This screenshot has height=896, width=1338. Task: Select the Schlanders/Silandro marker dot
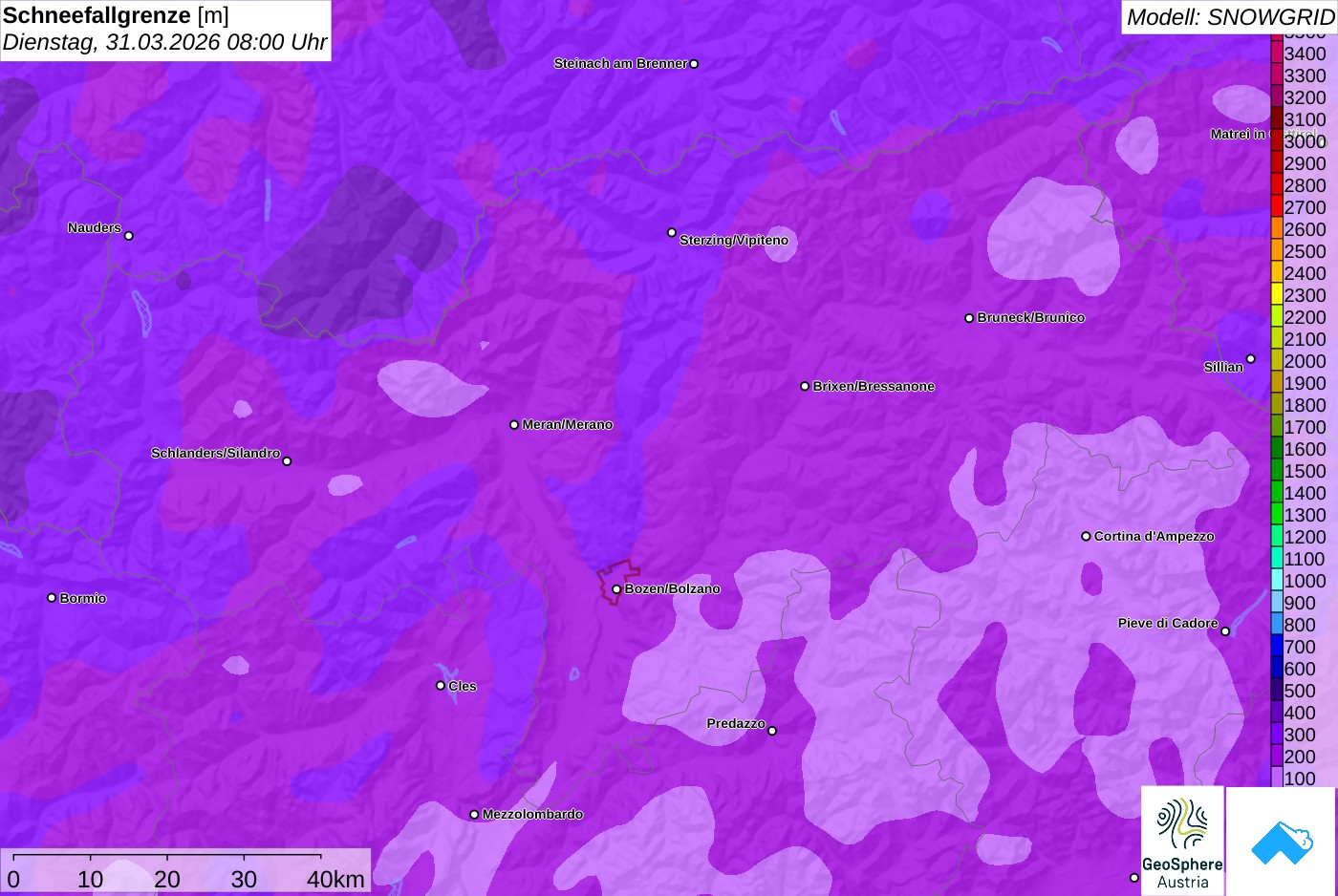pos(287,461)
